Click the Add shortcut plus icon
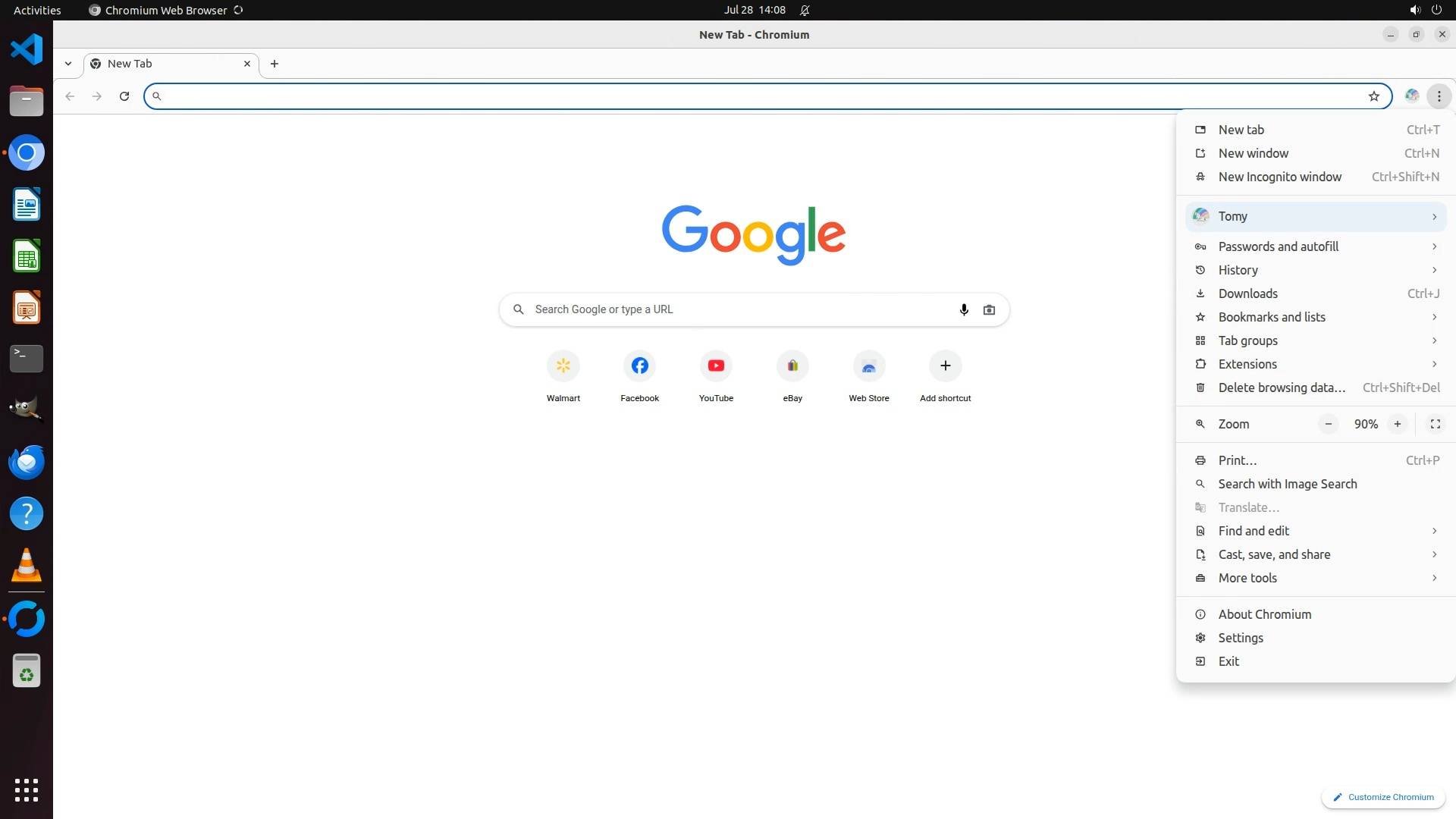This screenshot has width=1456, height=819. click(x=945, y=366)
